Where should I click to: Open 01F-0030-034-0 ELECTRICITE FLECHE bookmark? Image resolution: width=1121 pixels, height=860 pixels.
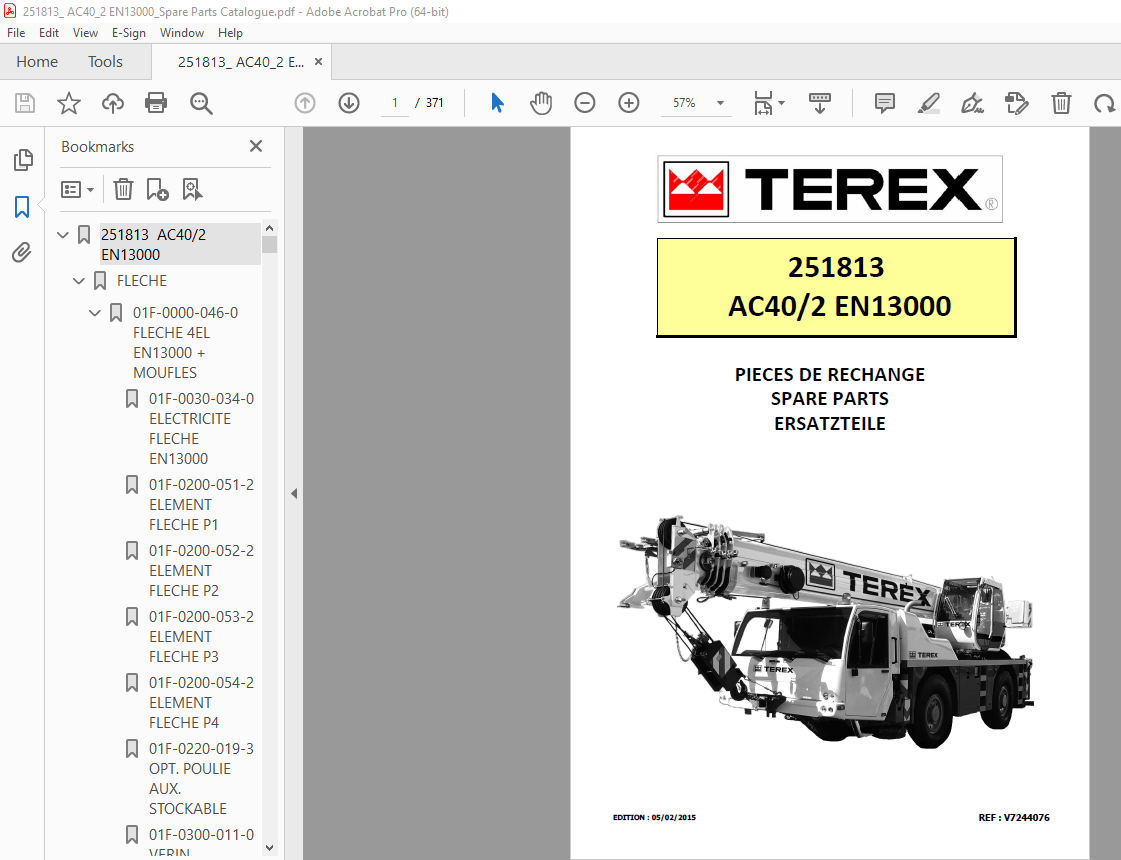[x=201, y=429]
